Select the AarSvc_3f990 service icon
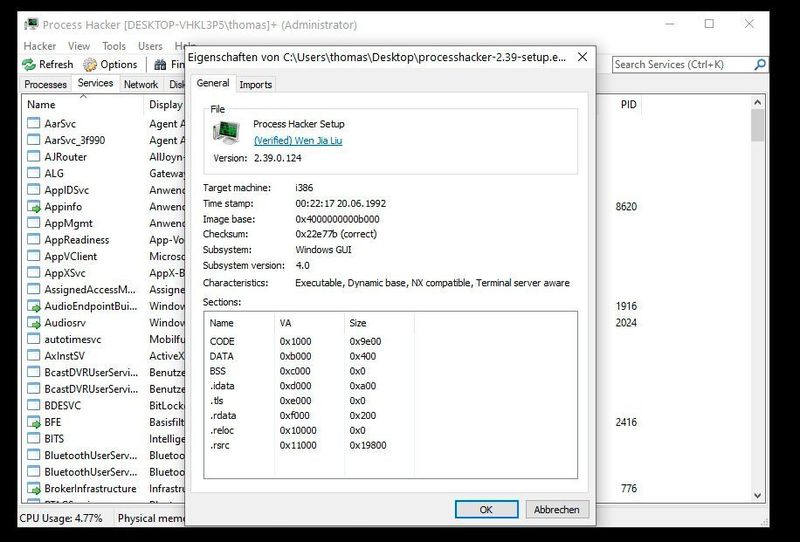Image resolution: width=800 pixels, height=542 pixels. 34,140
